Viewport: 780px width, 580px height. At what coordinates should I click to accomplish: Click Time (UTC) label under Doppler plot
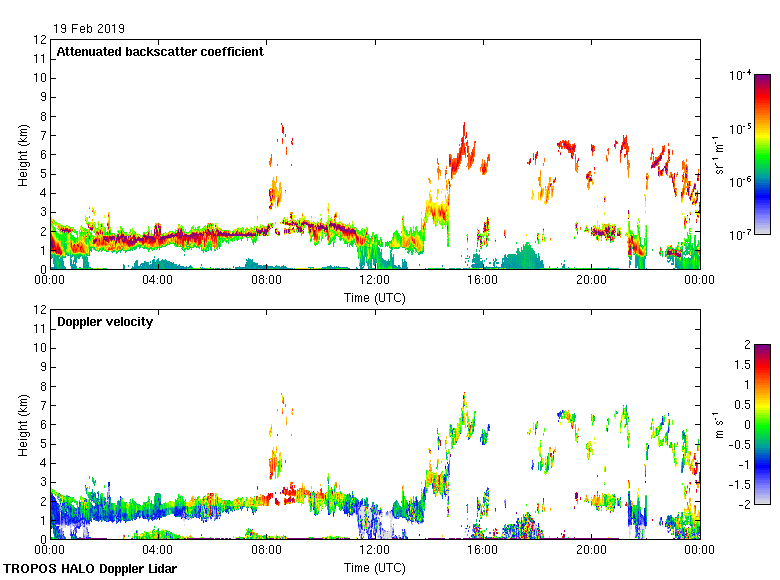[x=375, y=568]
